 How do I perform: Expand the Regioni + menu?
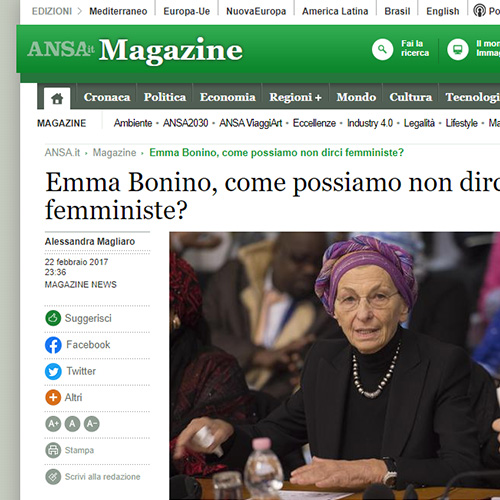(x=295, y=97)
